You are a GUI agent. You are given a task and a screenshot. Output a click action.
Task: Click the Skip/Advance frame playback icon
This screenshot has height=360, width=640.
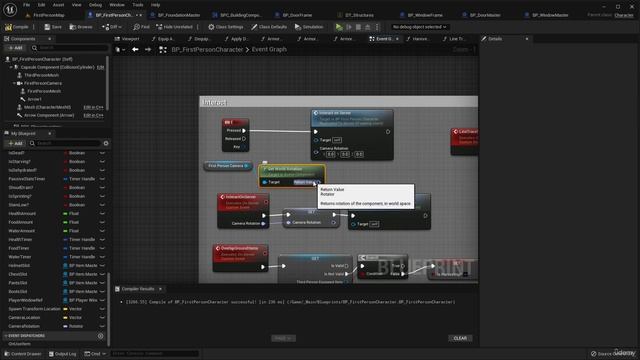point(349,27)
